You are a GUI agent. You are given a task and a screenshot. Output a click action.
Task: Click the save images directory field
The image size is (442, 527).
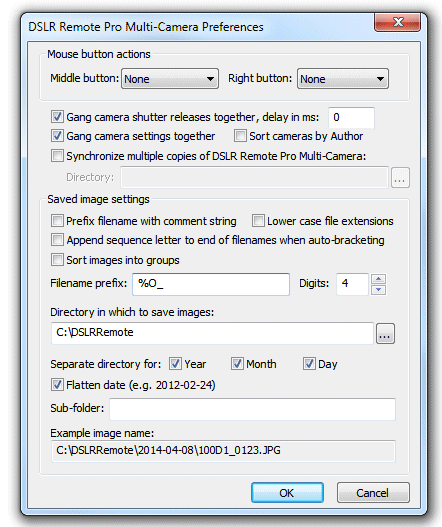click(212, 333)
